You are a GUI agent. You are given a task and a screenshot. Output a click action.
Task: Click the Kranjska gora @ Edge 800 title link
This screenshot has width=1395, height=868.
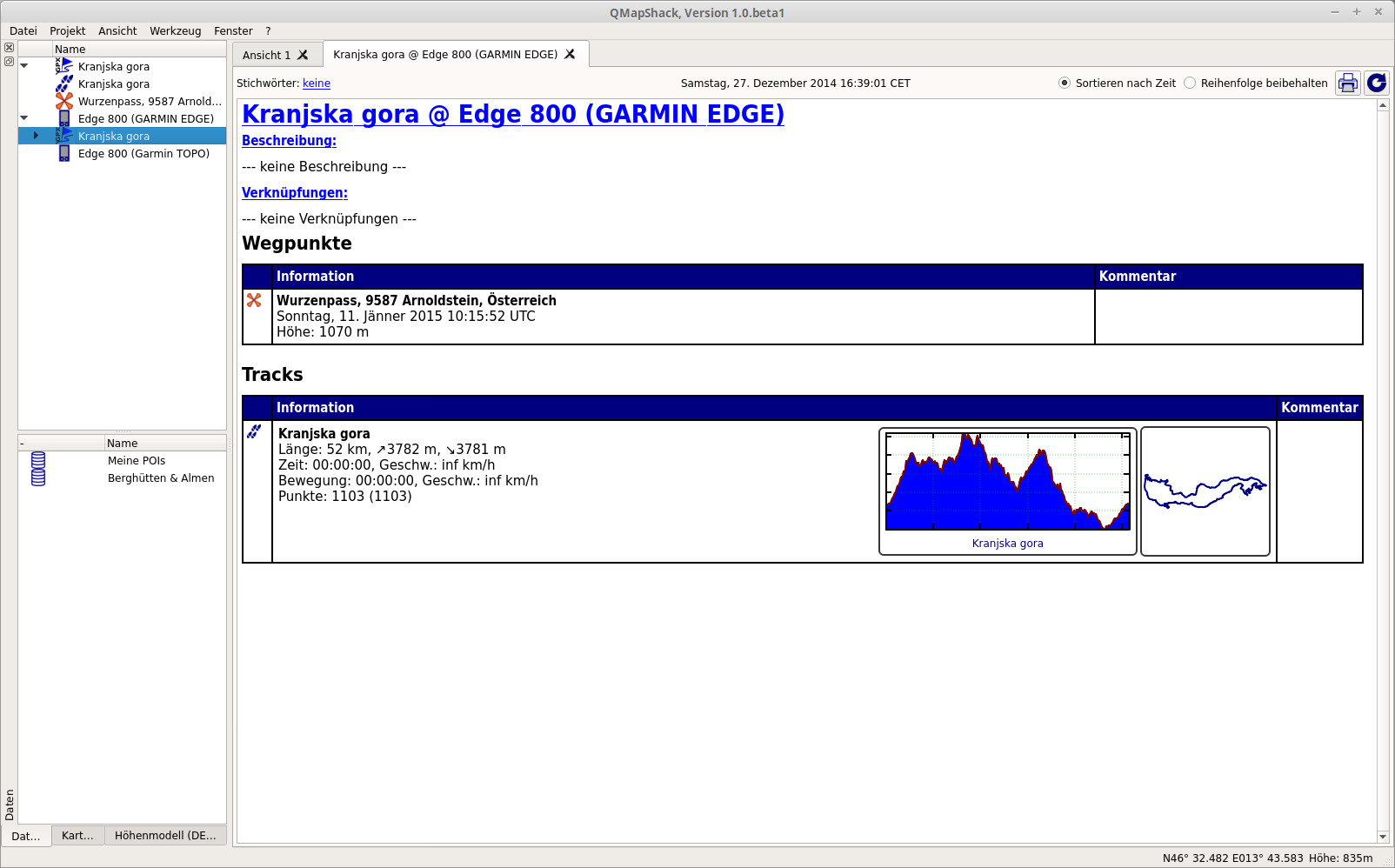[x=513, y=114]
